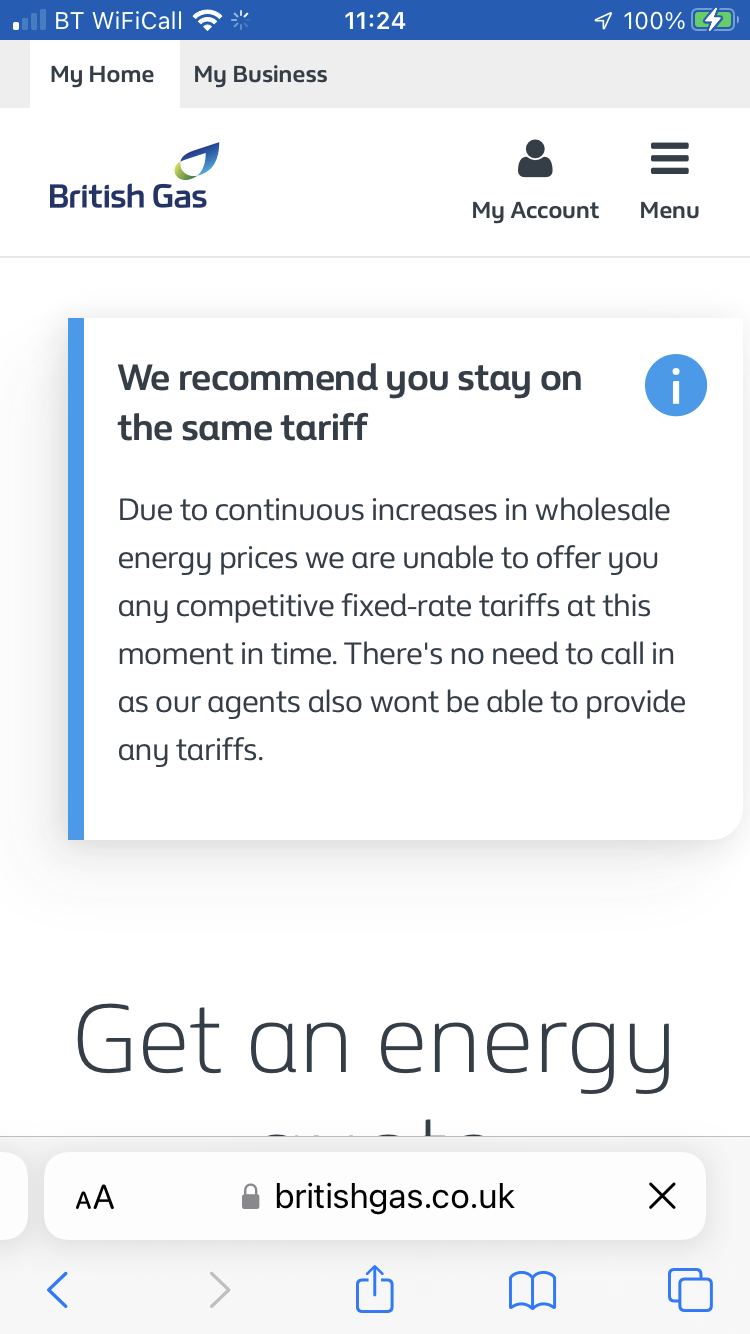Tap the time in the status bar

click(x=374, y=20)
